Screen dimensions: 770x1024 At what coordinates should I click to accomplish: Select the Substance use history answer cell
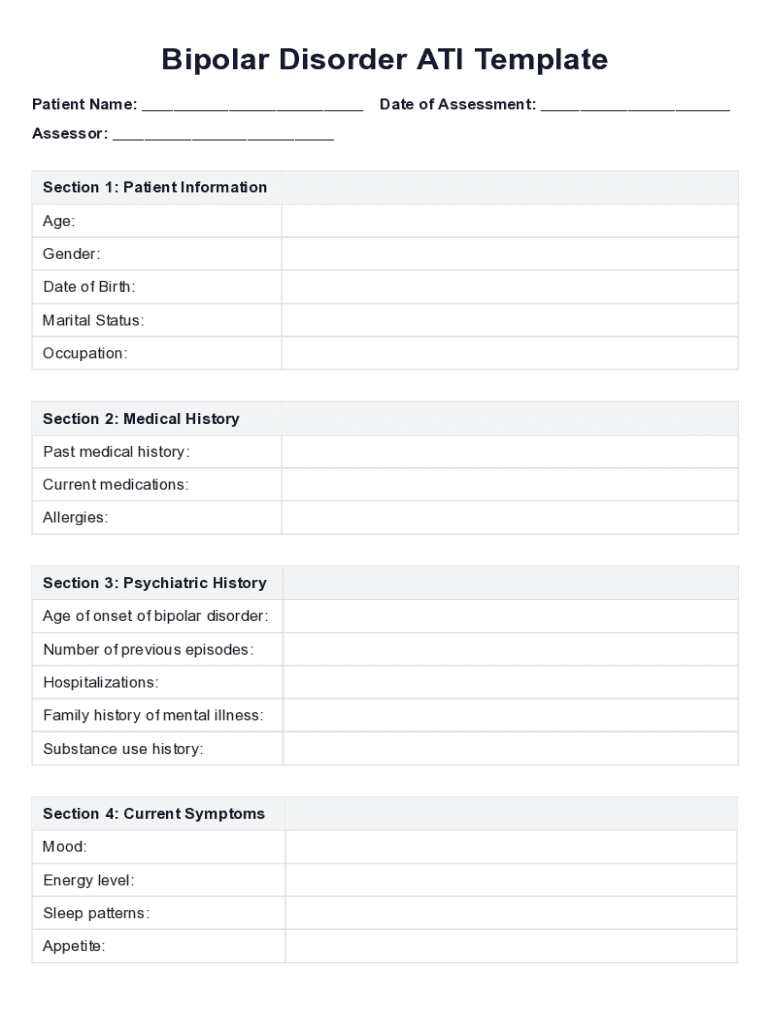point(511,749)
